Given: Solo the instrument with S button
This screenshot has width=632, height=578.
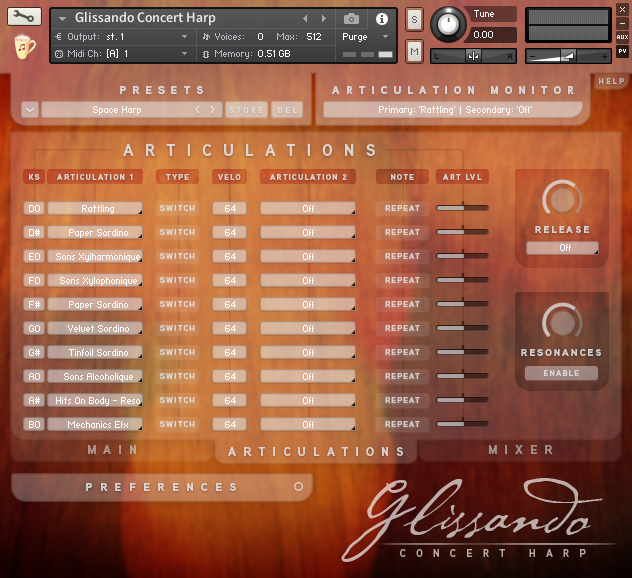Looking at the screenshot, I should [x=414, y=19].
